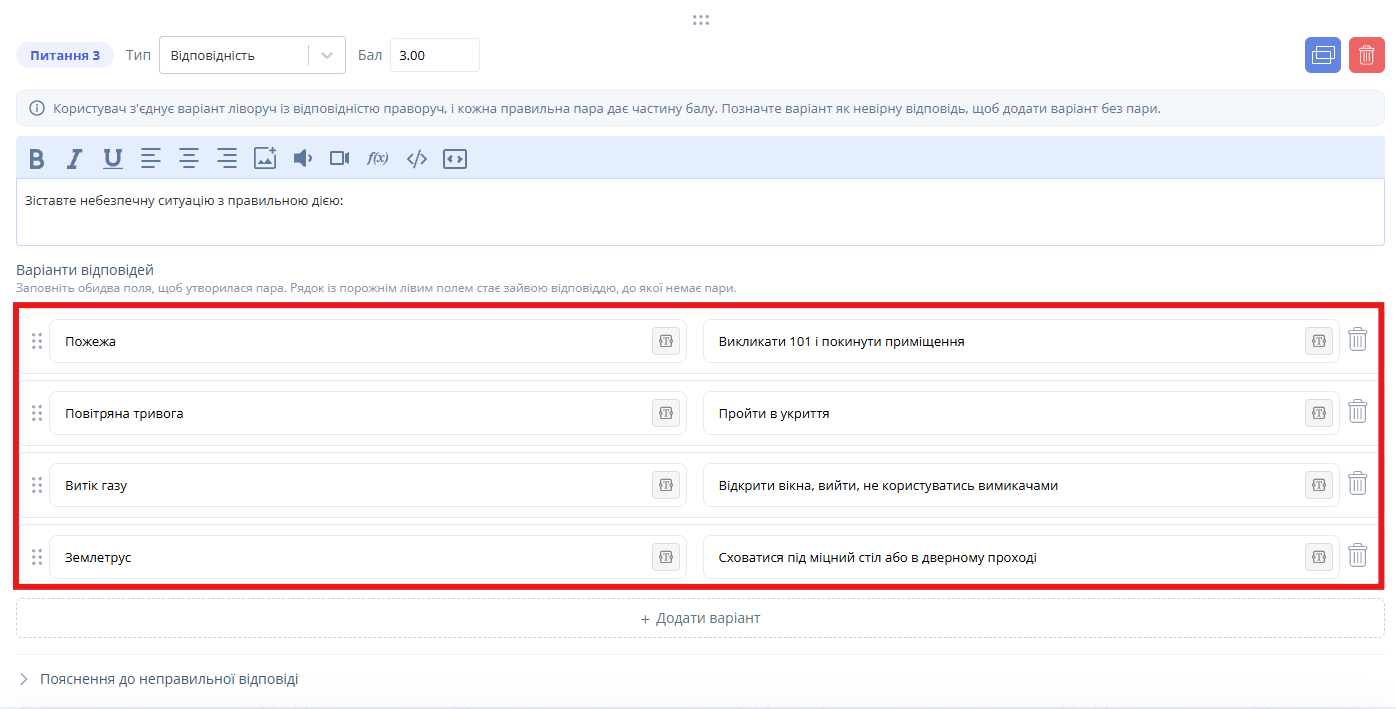Insert a video into the question

(x=340, y=158)
